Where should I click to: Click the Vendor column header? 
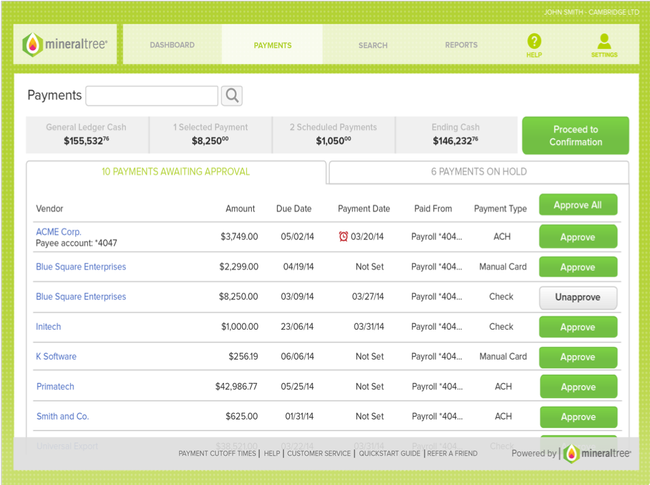point(49,209)
